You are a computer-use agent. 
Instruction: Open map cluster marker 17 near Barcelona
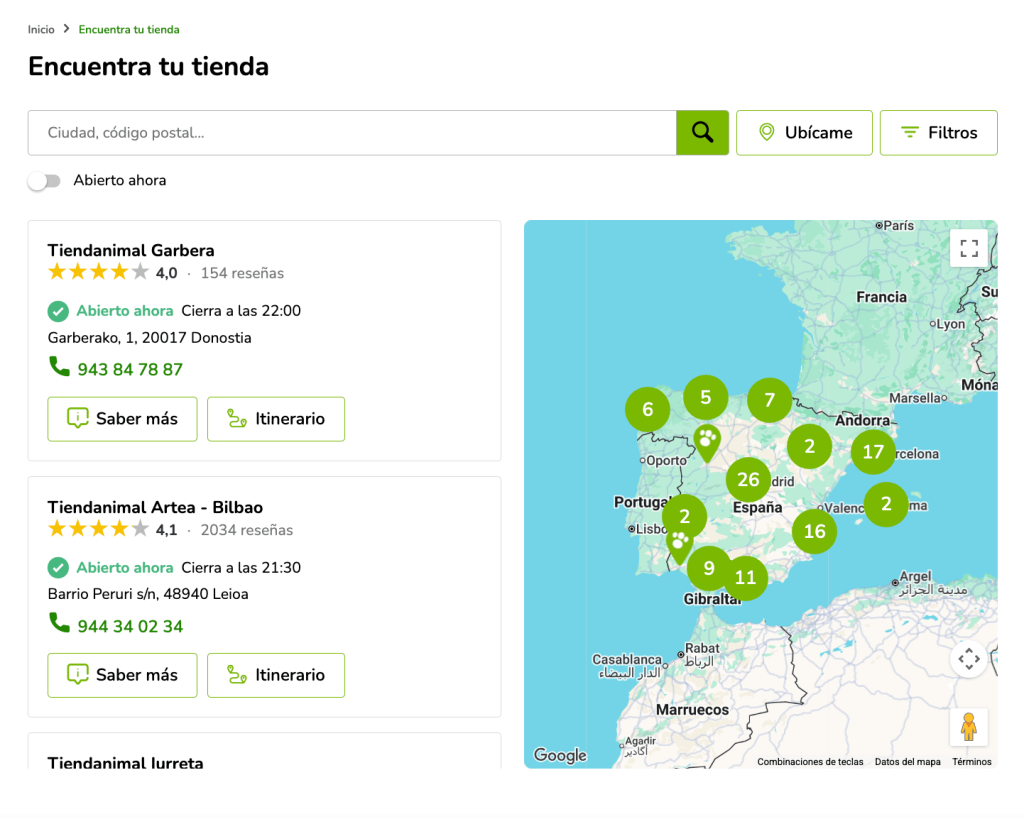[873, 452]
